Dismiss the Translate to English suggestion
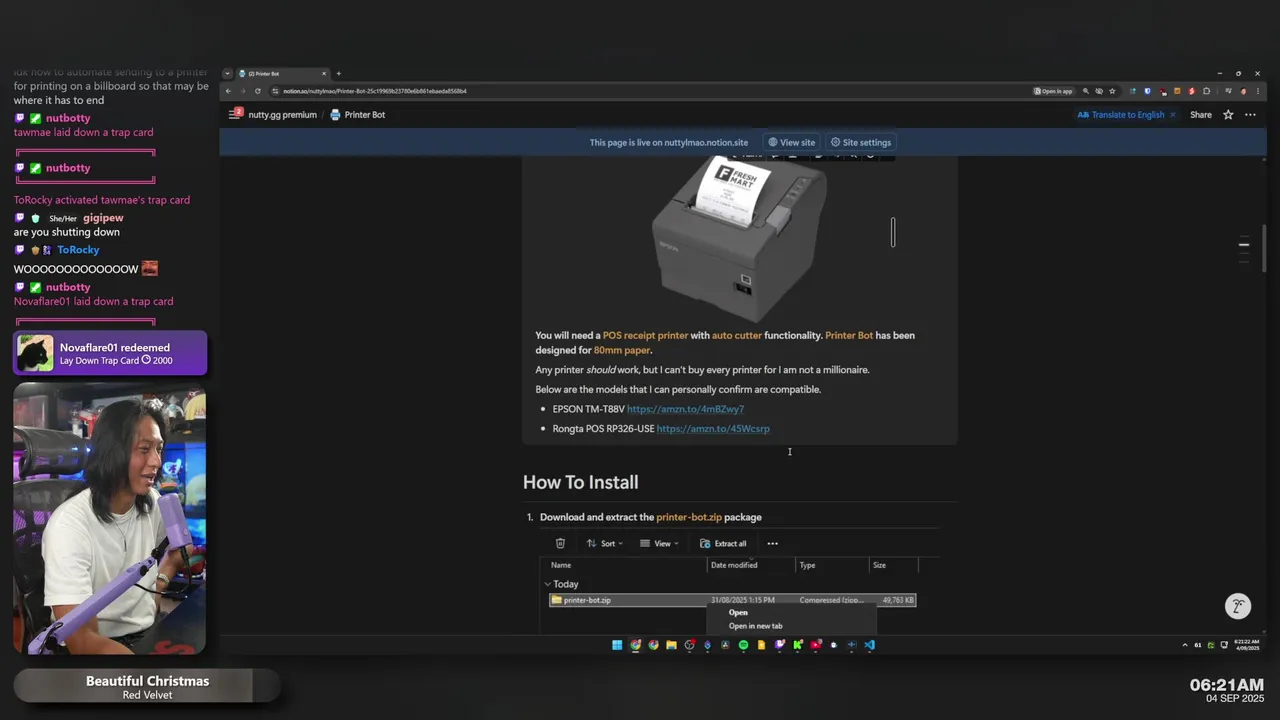 point(1173,115)
